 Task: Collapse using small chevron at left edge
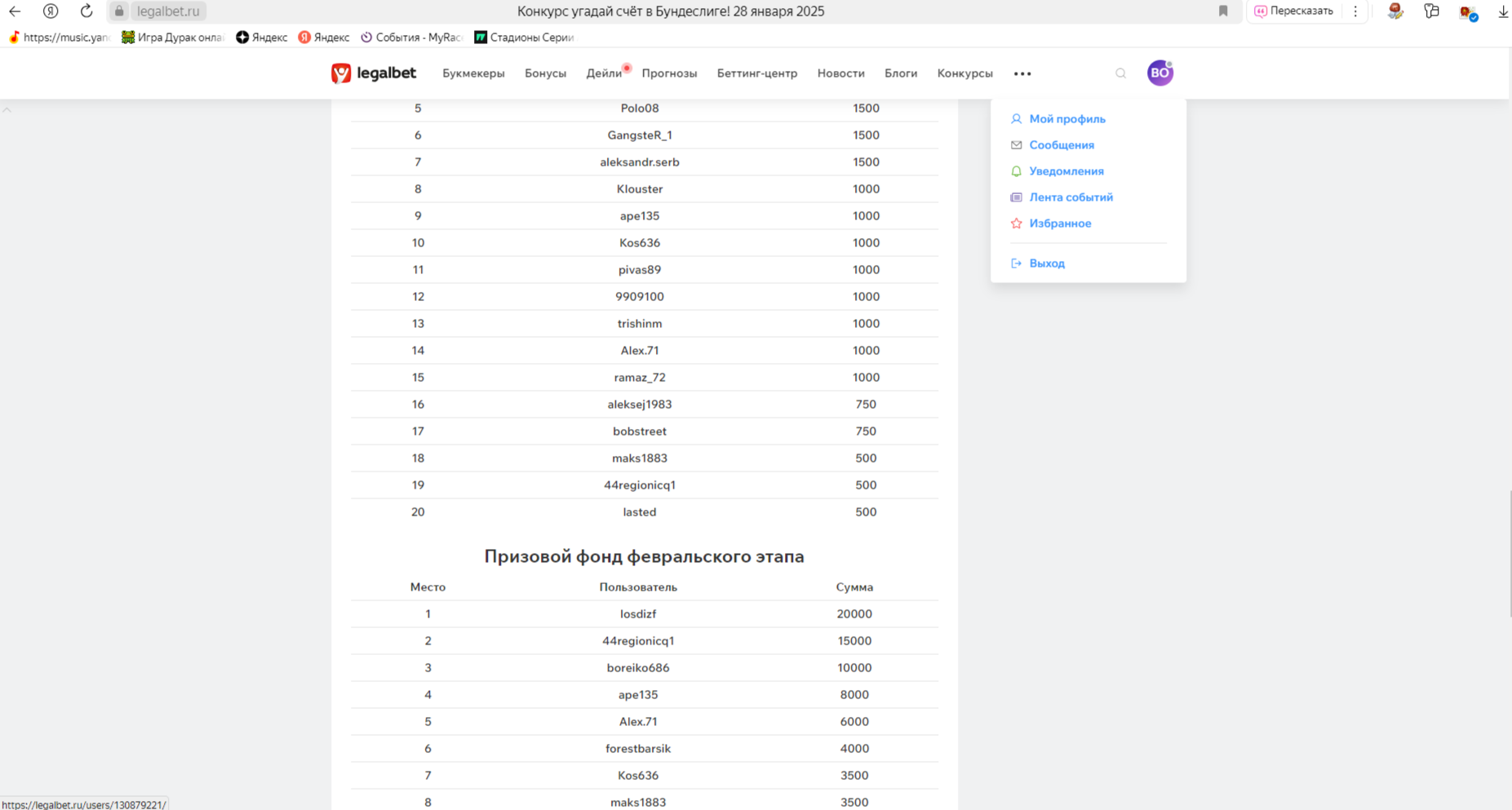[7, 109]
